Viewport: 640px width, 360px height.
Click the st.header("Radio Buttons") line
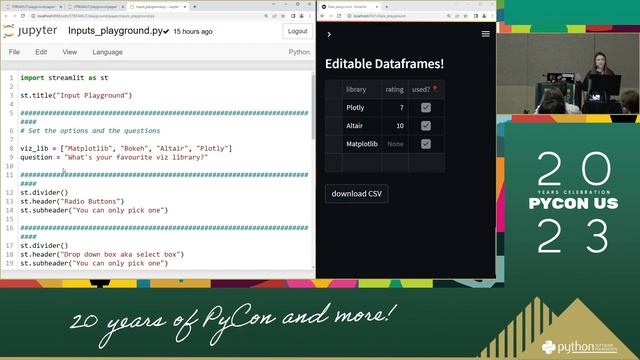tap(72, 202)
